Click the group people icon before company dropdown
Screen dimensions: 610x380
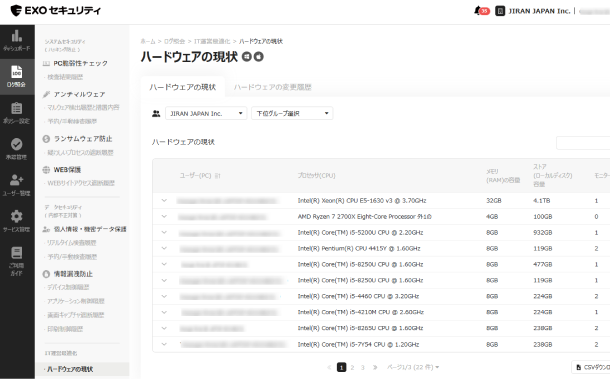coord(156,114)
